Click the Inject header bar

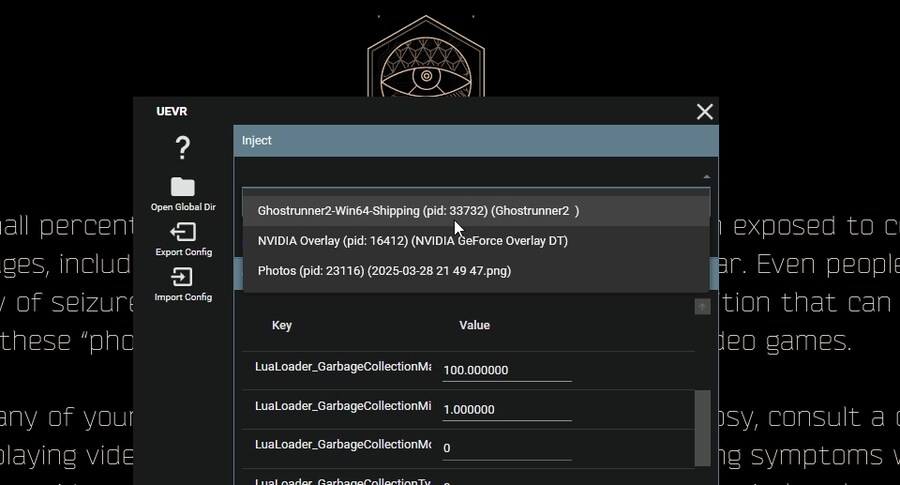476,141
